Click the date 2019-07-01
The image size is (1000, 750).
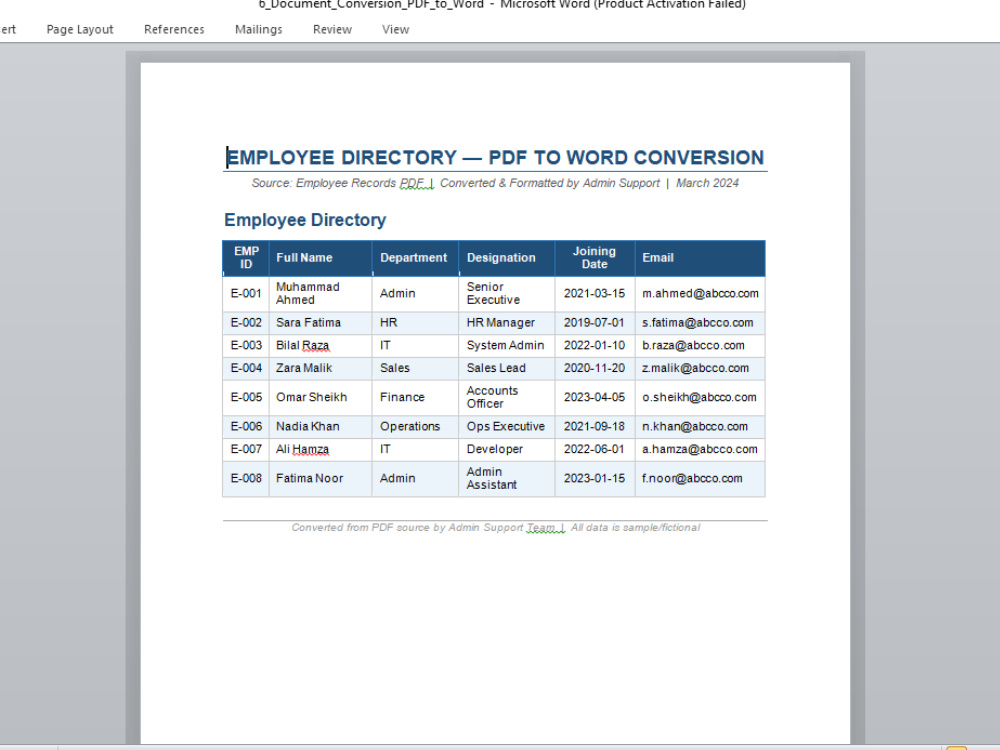coord(594,323)
